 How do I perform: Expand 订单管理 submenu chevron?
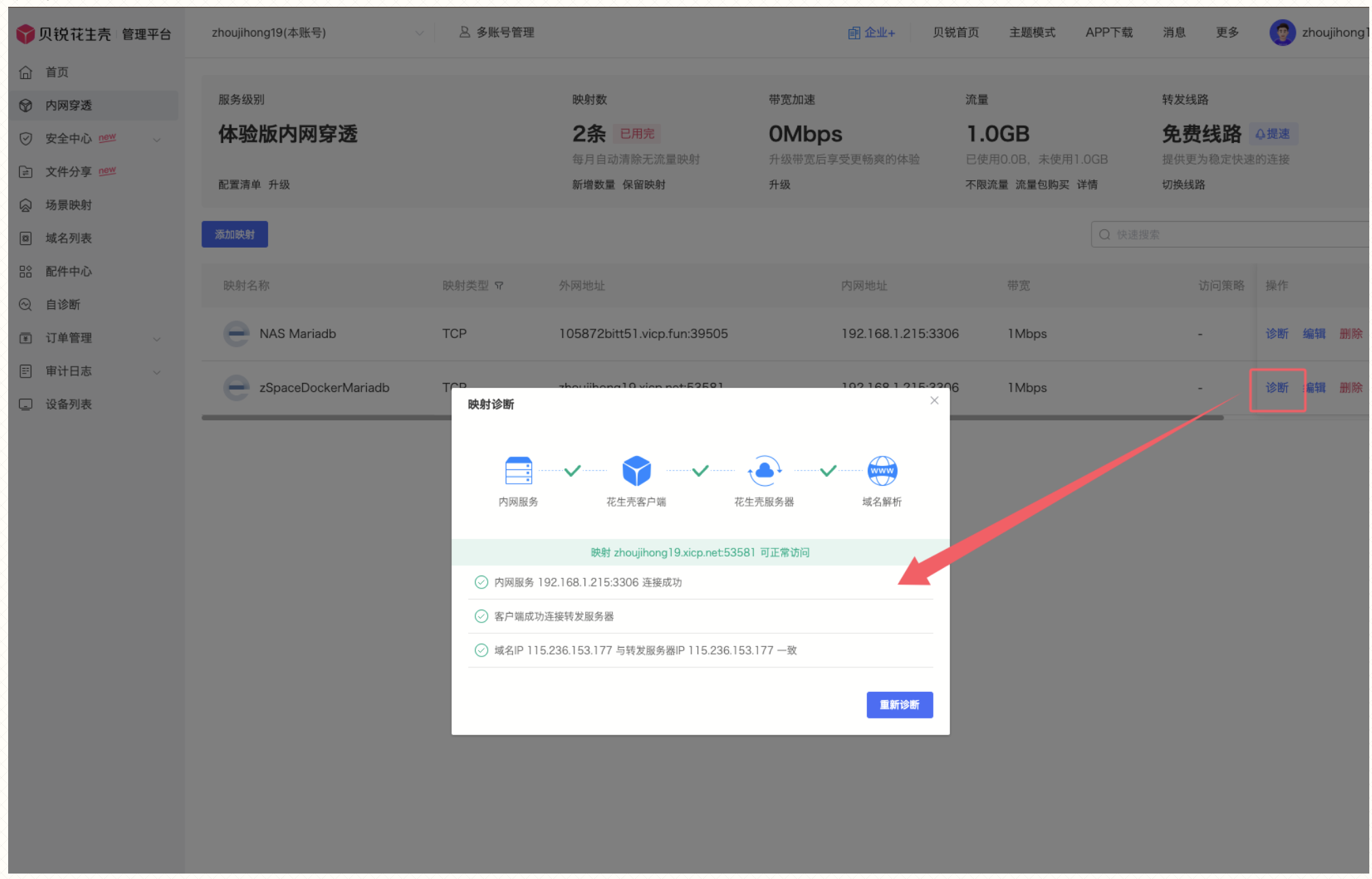tap(157, 339)
